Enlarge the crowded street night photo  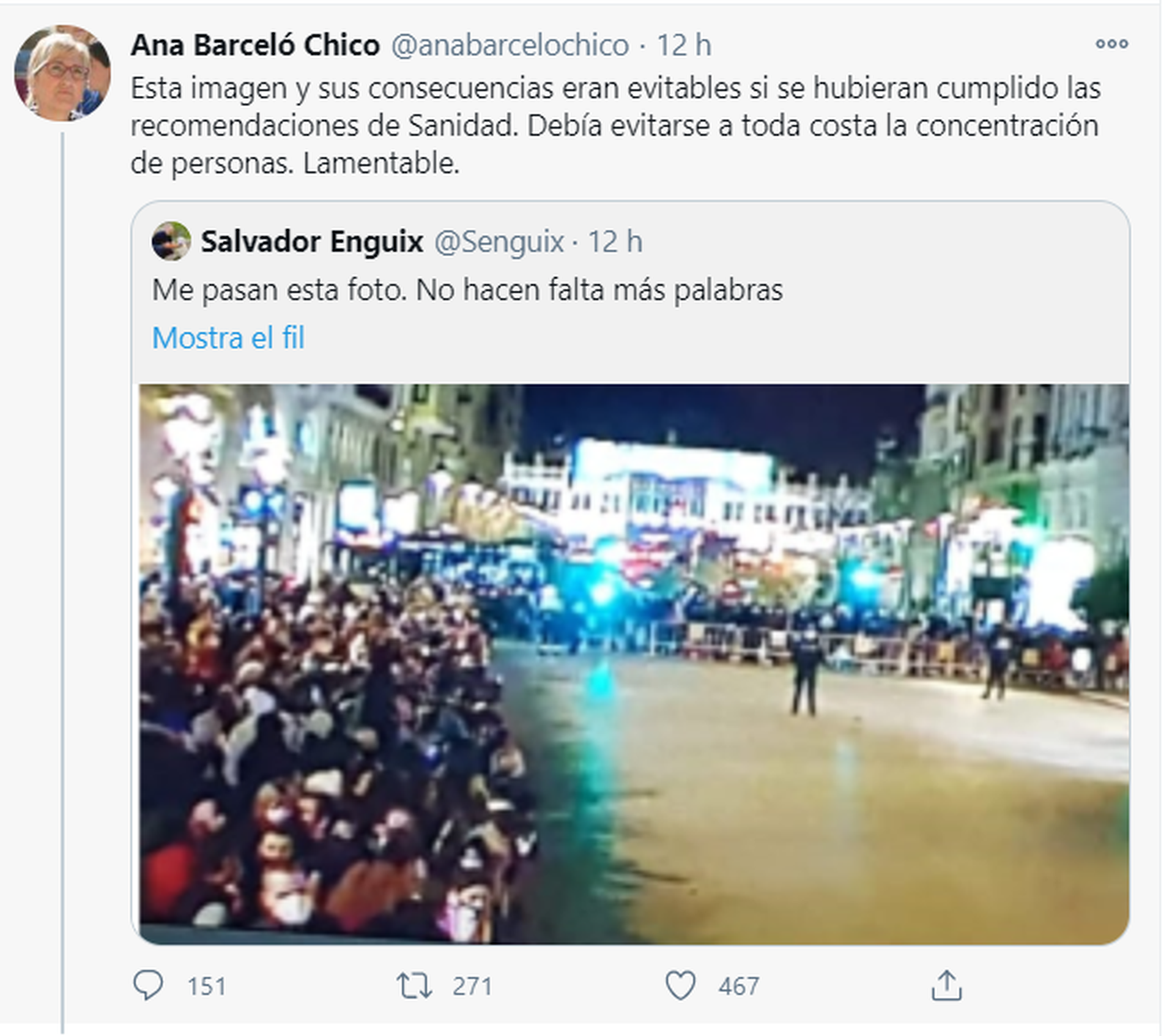[634, 664]
